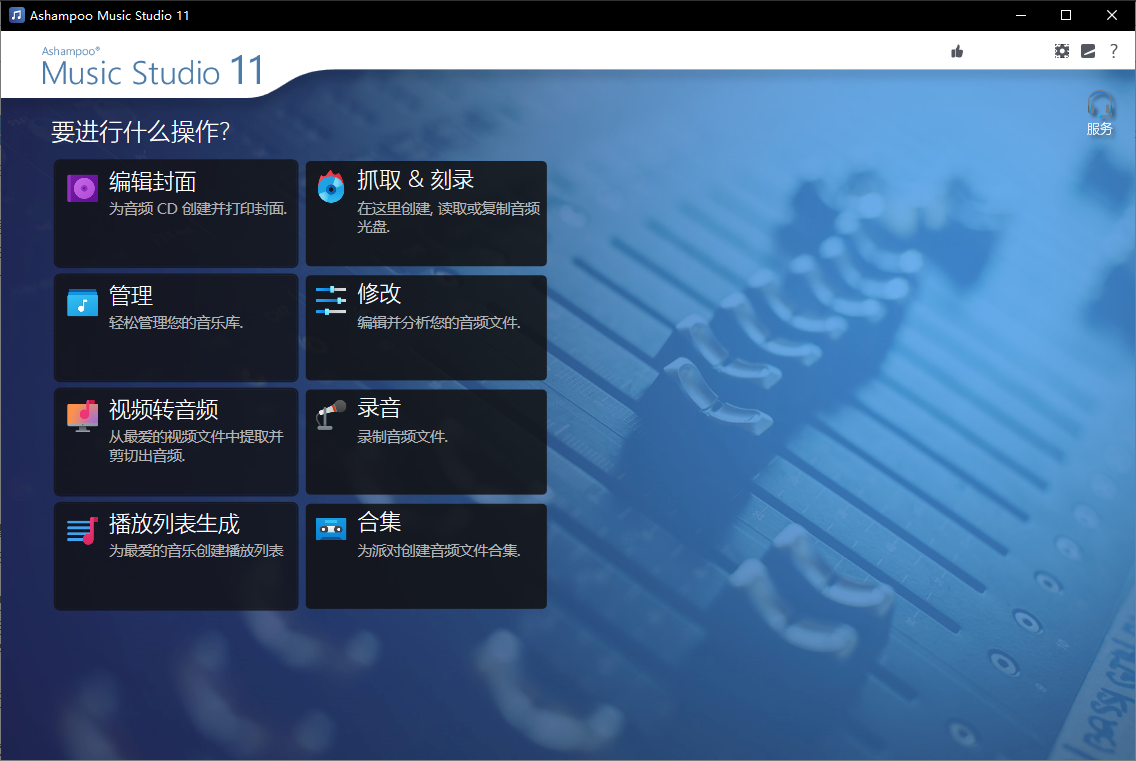Click the skin/theme icon beside the gear
The image size is (1136, 761).
(1088, 51)
